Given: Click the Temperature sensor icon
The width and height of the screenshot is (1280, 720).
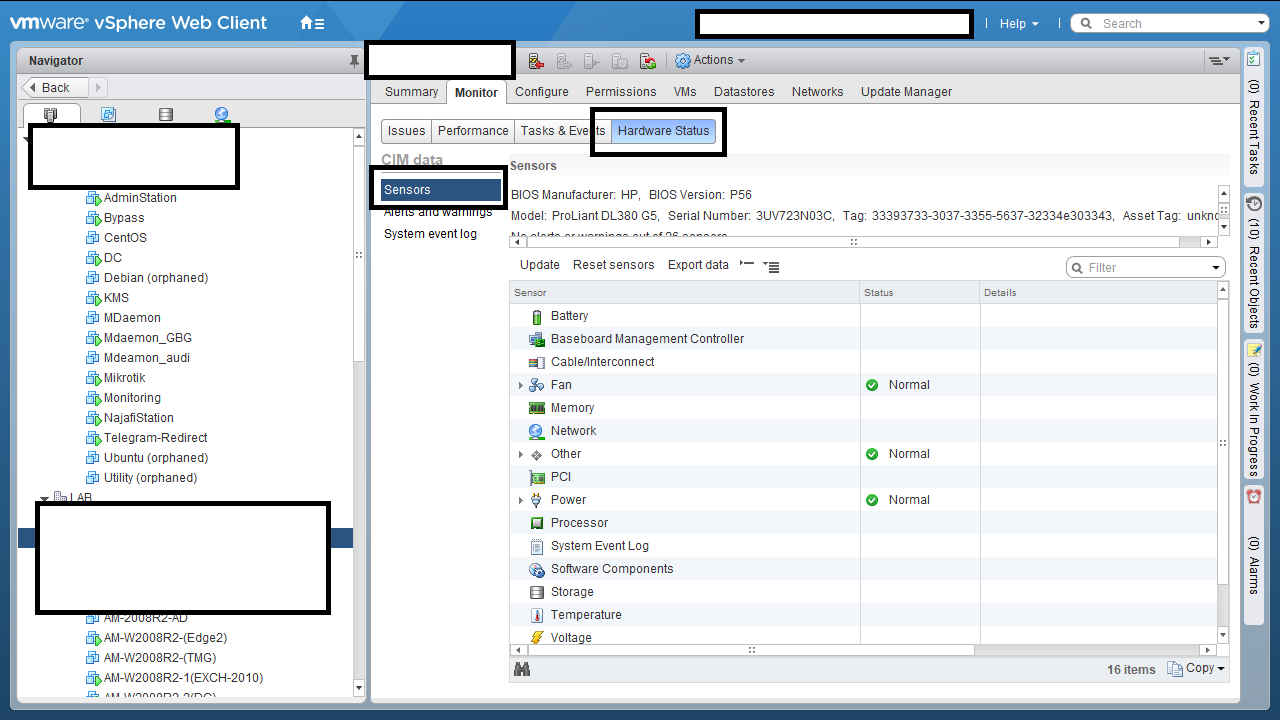Looking at the screenshot, I should (x=537, y=615).
